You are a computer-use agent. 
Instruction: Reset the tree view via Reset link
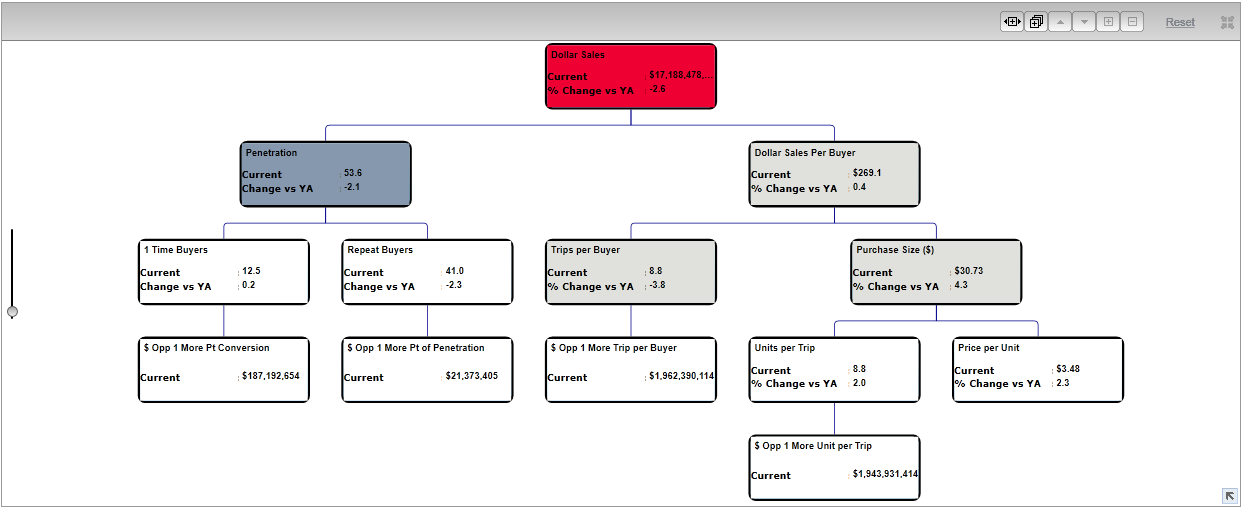click(1179, 22)
